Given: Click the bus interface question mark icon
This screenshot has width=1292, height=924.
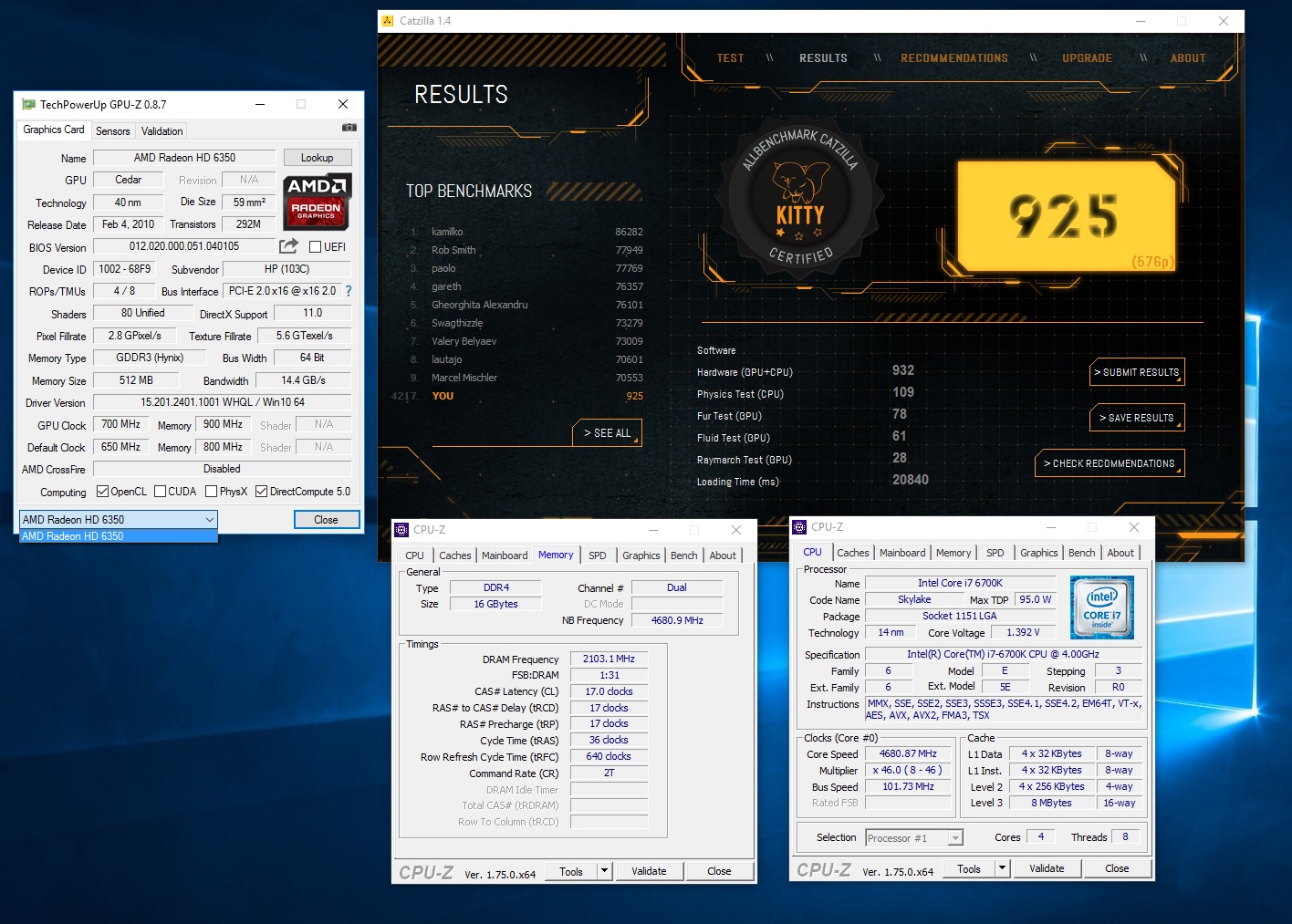Looking at the screenshot, I should (x=348, y=291).
